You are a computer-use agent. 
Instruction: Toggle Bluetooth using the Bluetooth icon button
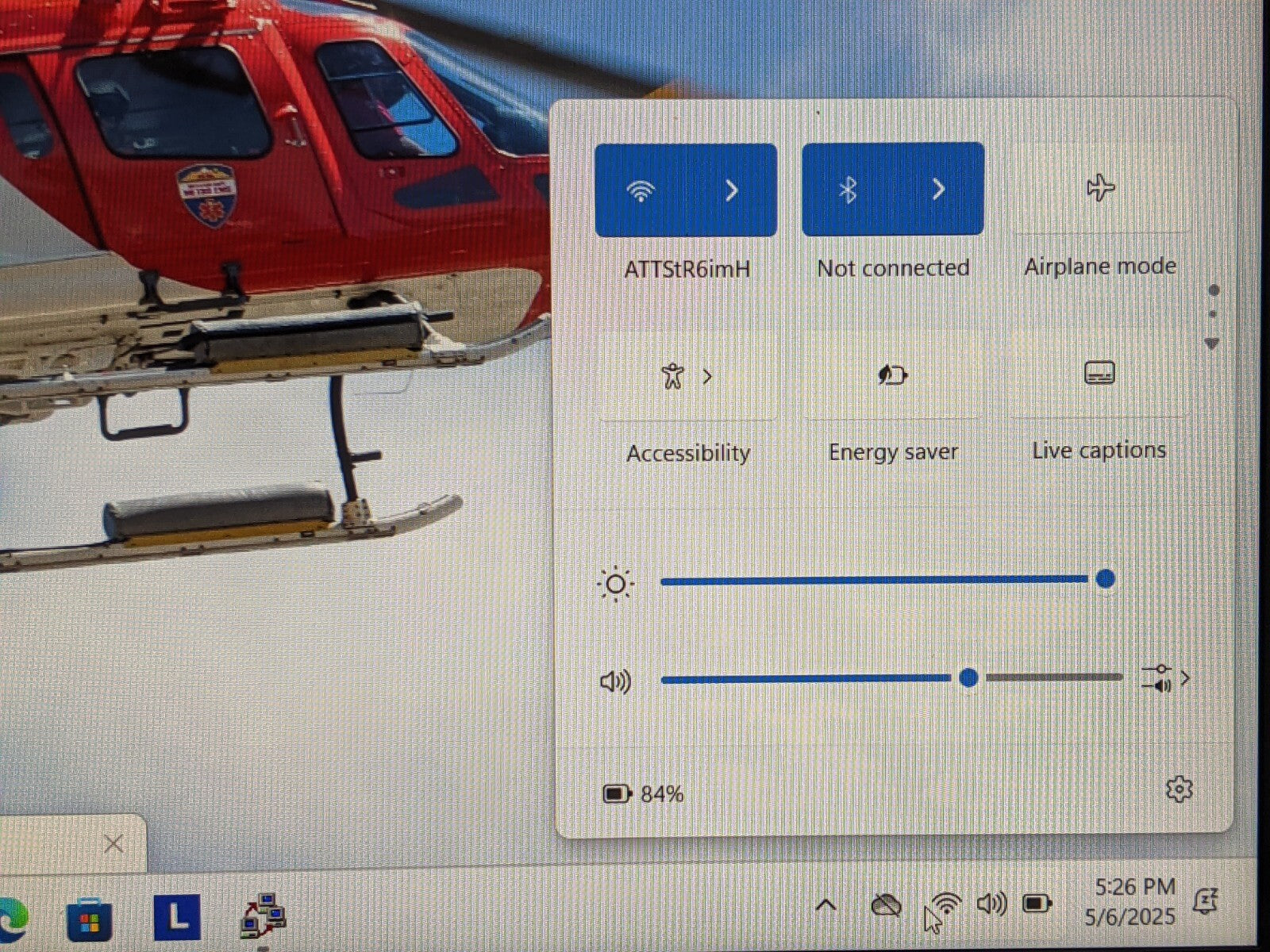click(848, 190)
